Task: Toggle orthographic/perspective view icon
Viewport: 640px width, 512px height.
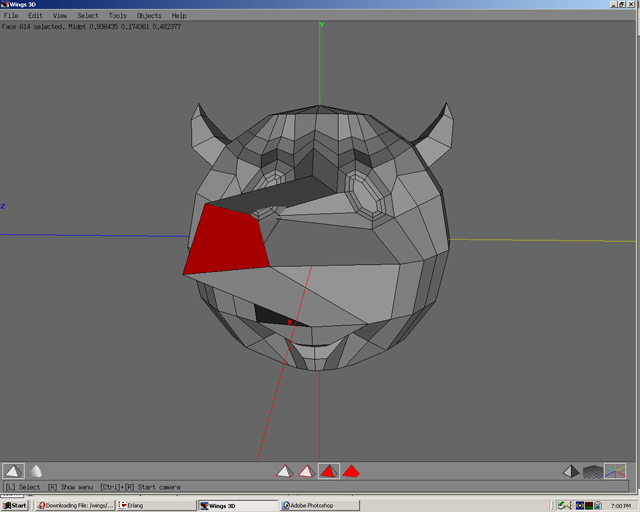Action: pyautogui.click(x=571, y=472)
